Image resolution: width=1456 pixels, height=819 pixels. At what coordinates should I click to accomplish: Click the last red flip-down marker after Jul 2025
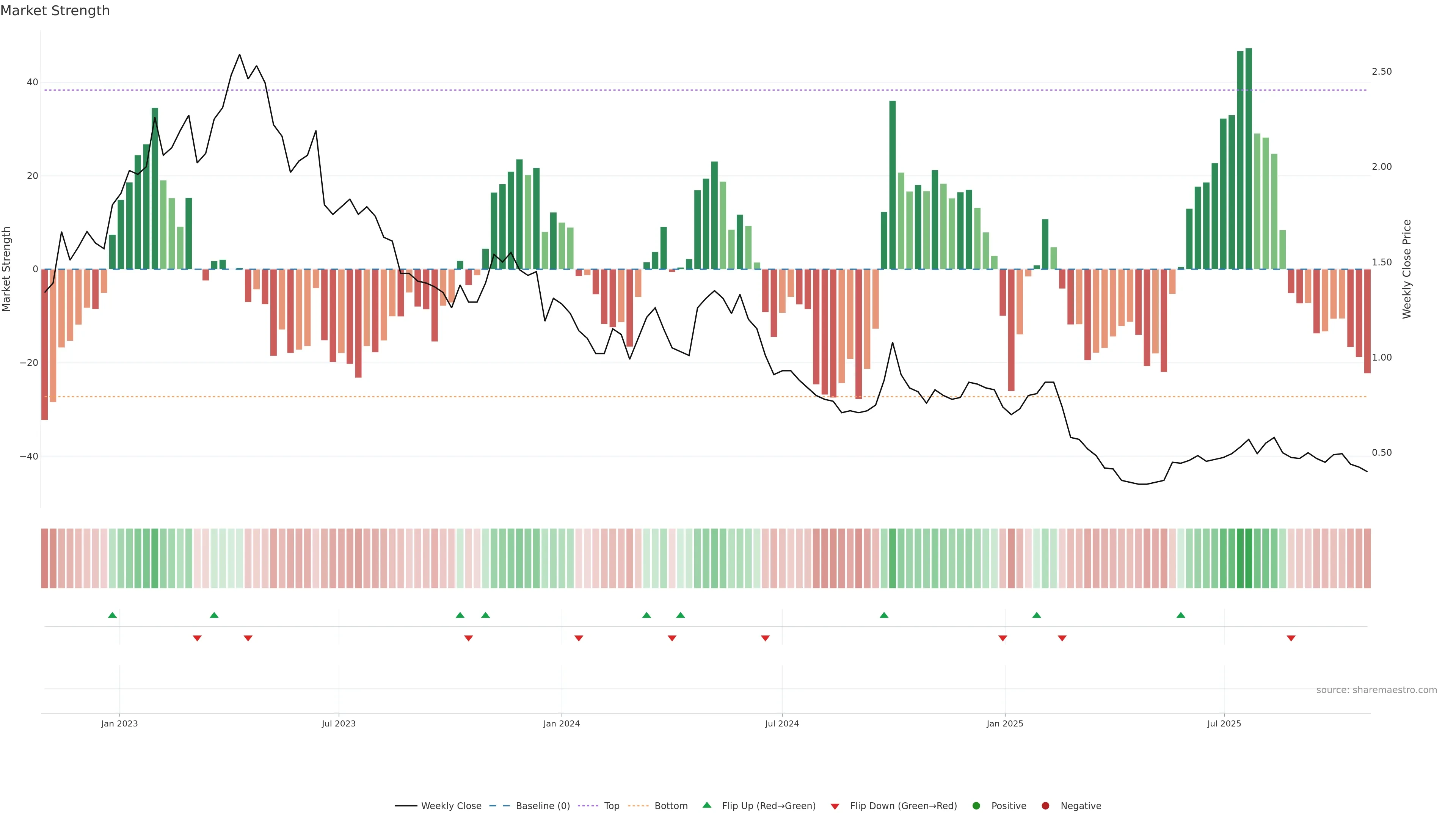click(x=1291, y=638)
